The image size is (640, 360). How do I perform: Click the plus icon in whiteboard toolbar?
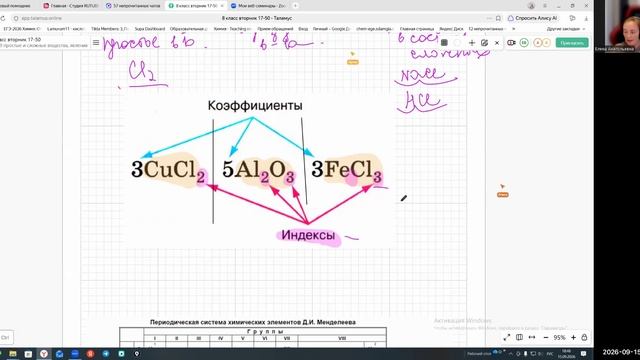[x=472, y=42]
